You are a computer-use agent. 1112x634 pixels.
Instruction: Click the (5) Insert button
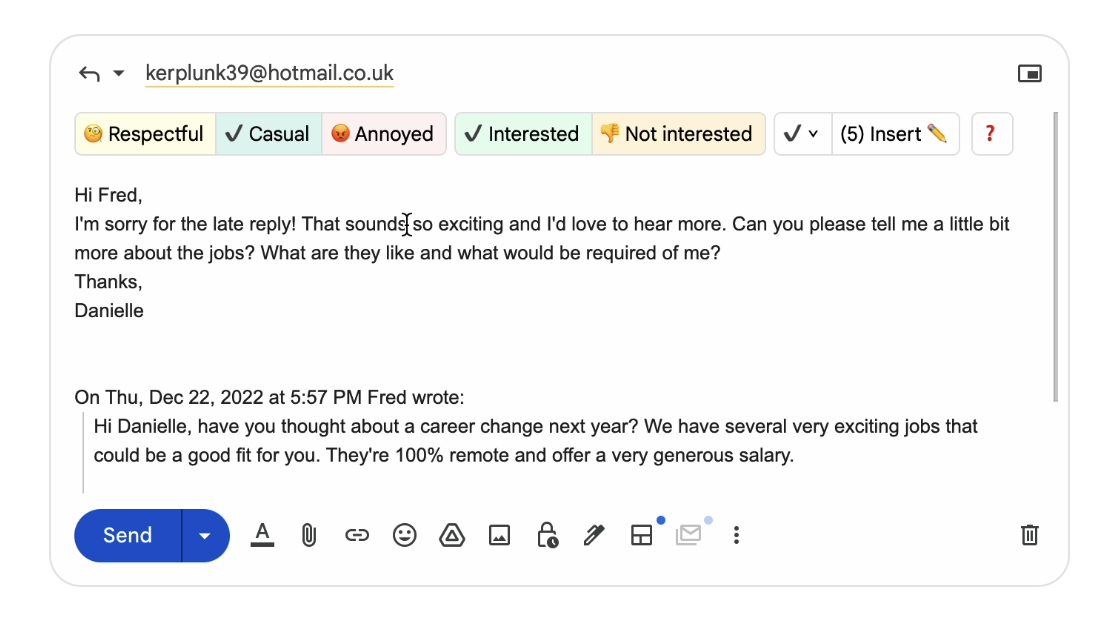point(894,134)
